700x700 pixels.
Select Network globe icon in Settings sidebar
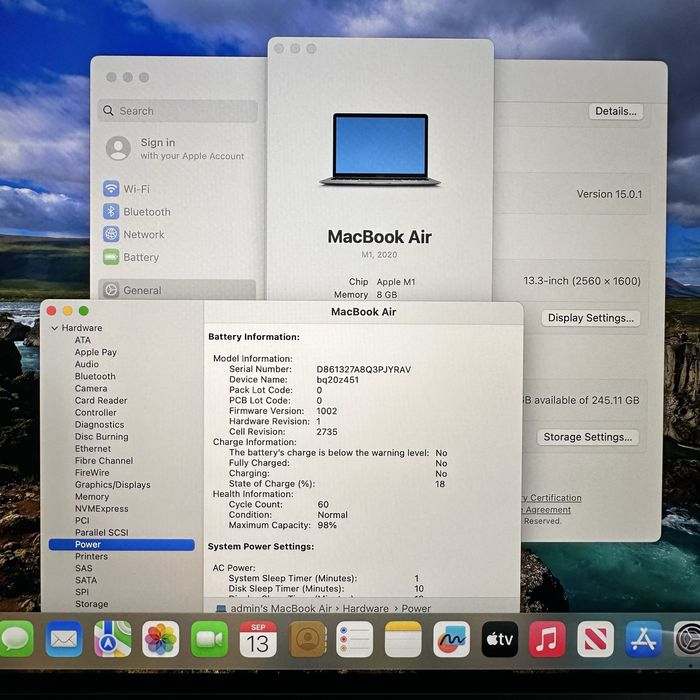pyautogui.click(x=111, y=234)
